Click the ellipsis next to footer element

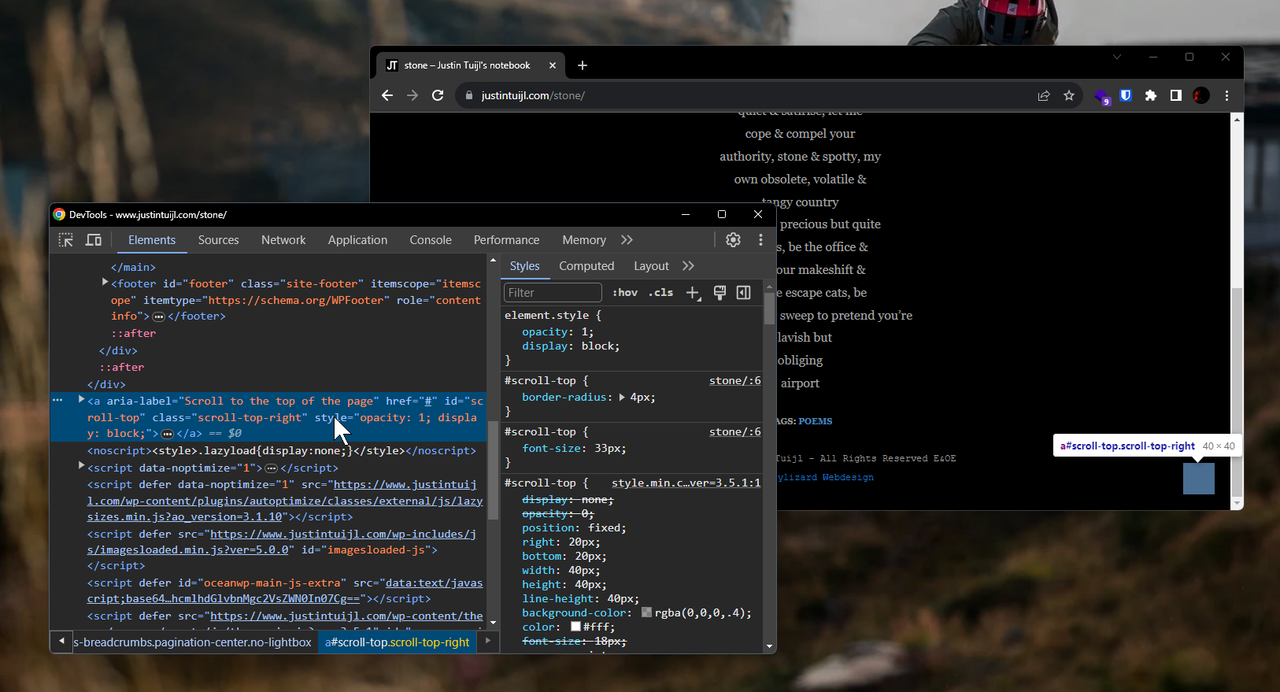pos(158,316)
